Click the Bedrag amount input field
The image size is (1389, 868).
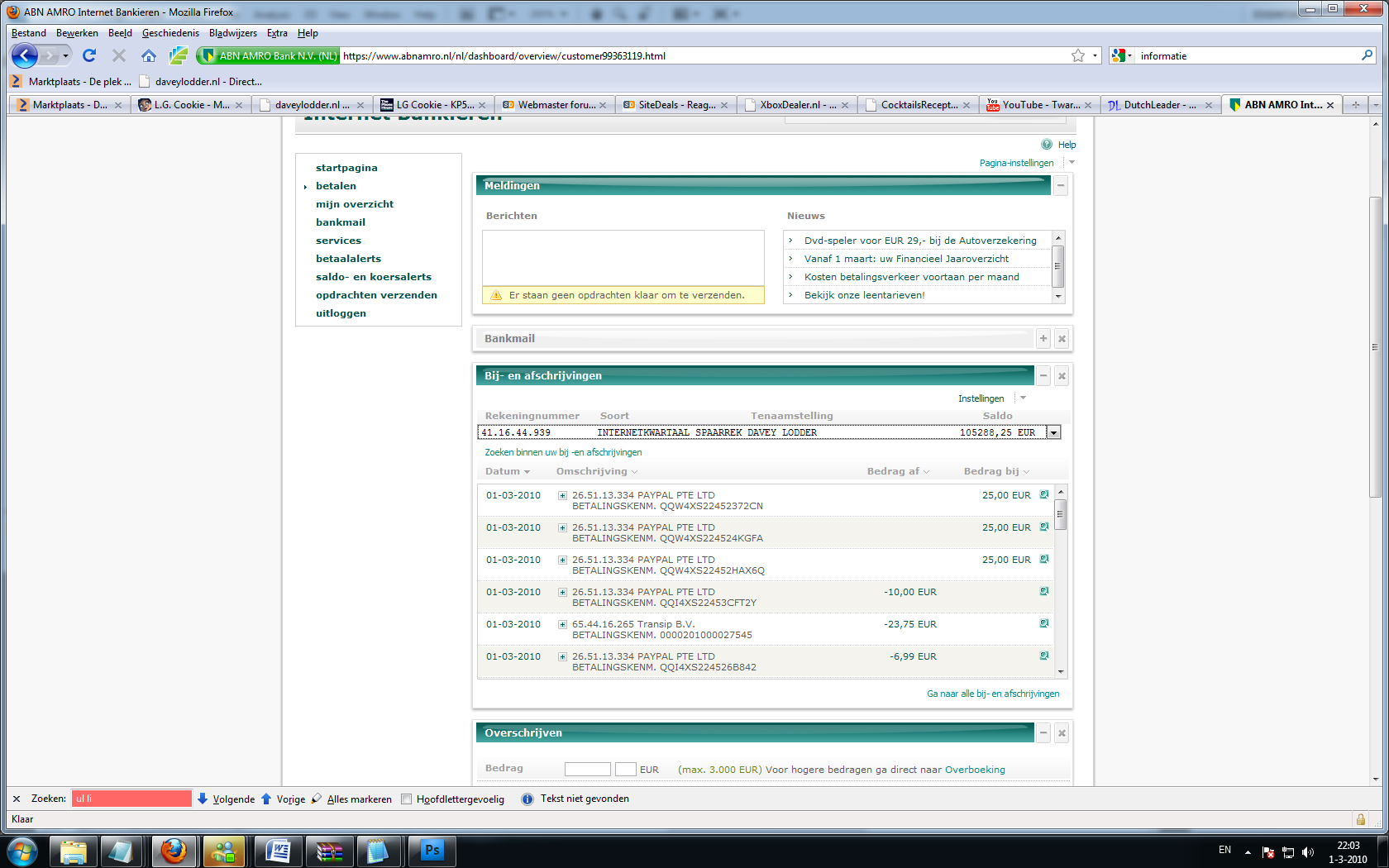pyautogui.click(x=587, y=769)
